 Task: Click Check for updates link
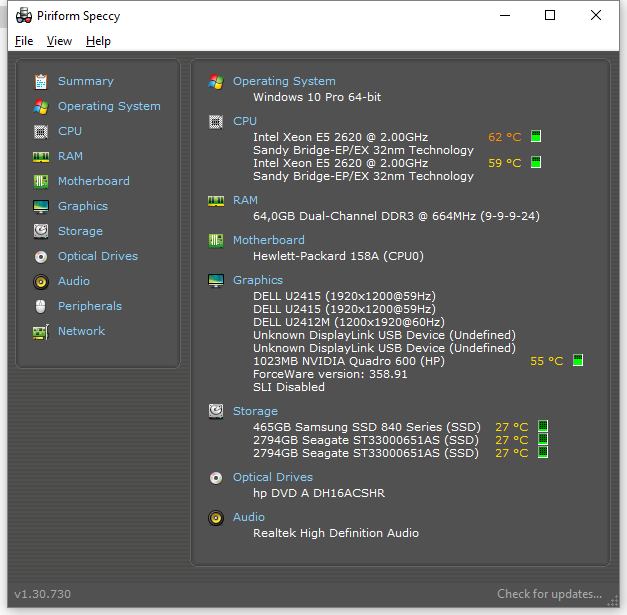pyautogui.click(x=549, y=594)
